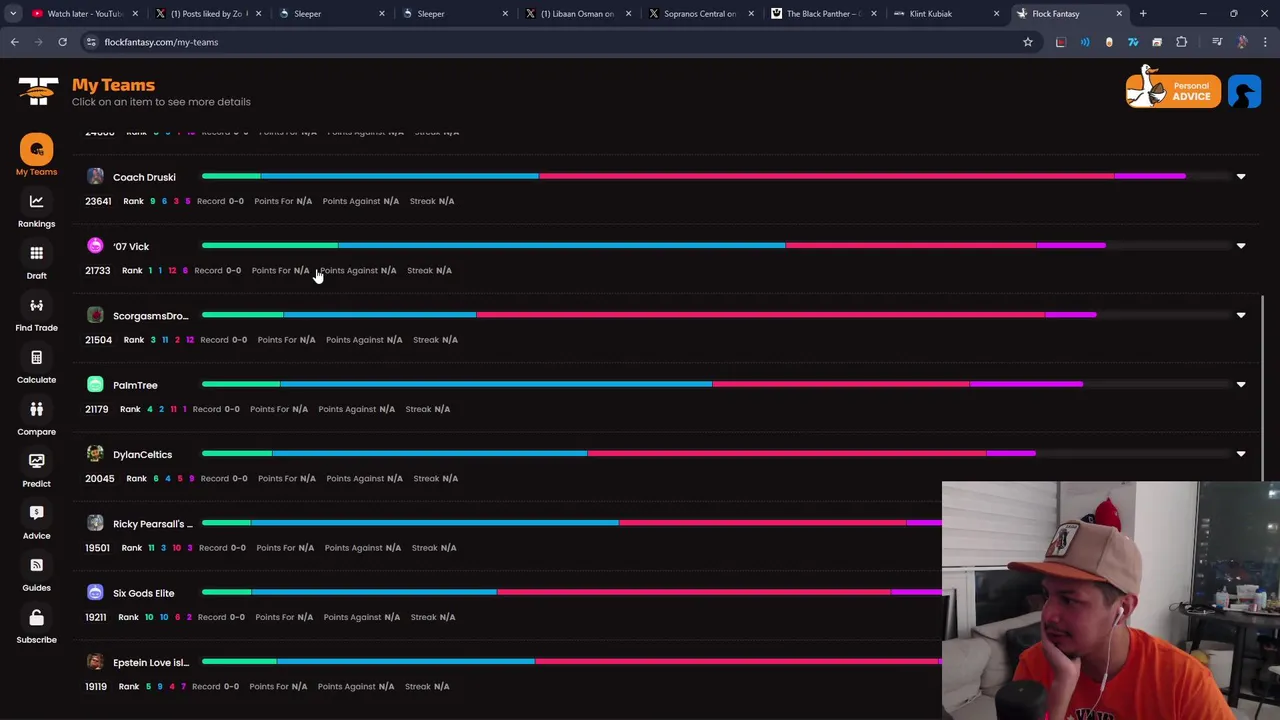The height and width of the screenshot is (720, 1280).
Task: Click the PalmTree team avatar
Action: pyautogui.click(x=95, y=385)
